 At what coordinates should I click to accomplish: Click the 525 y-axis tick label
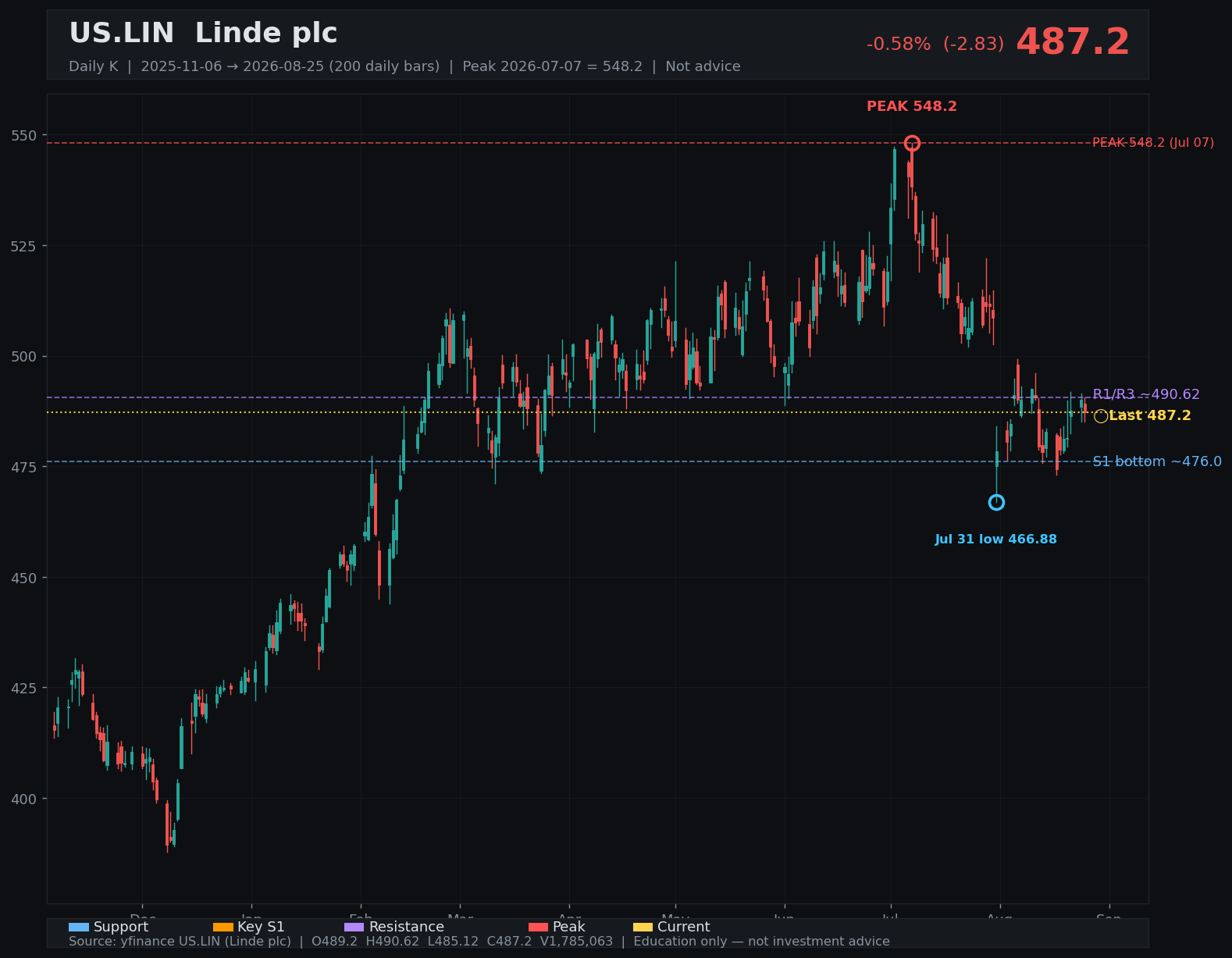pyautogui.click(x=23, y=246)
